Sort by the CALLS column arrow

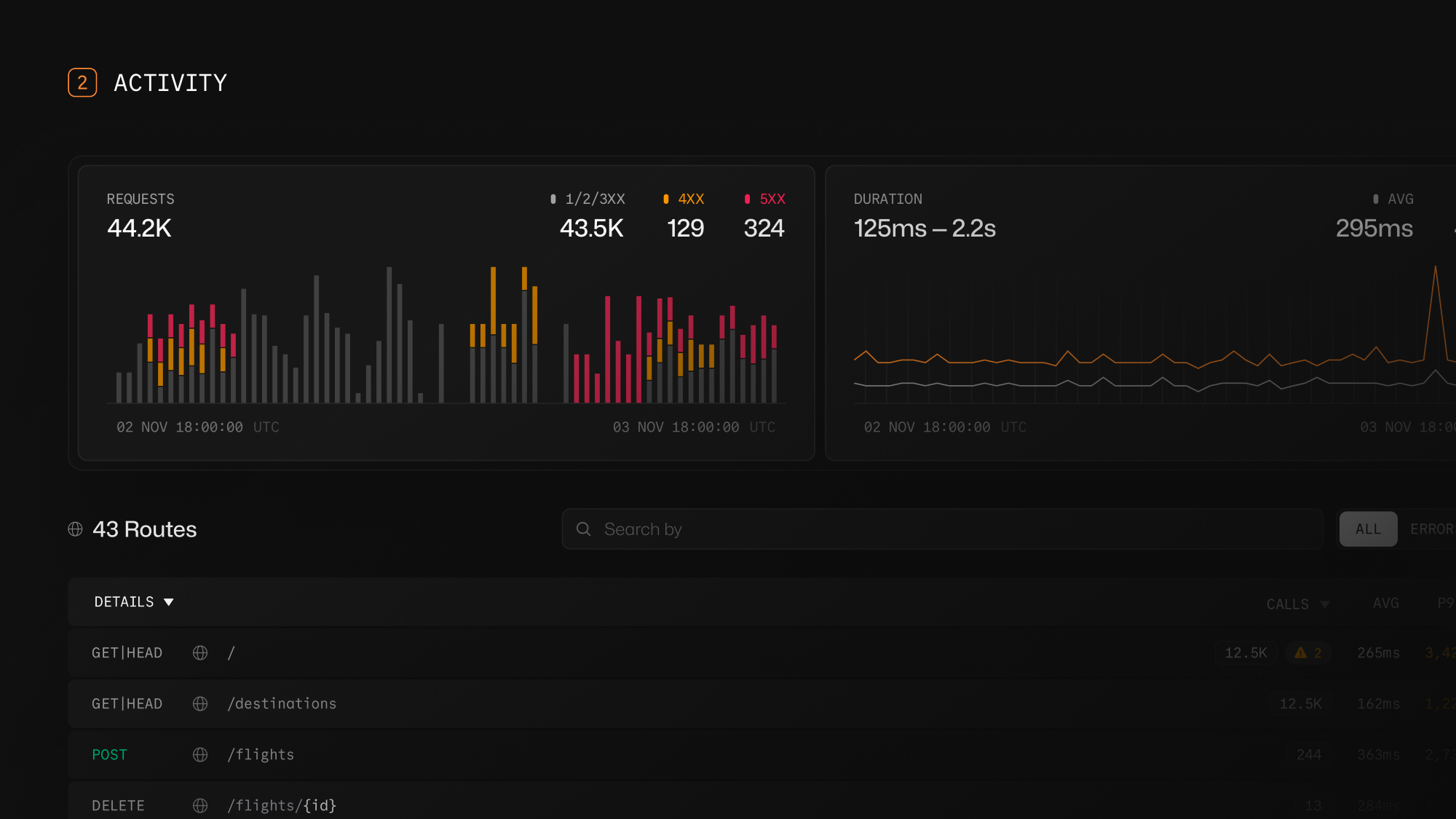pos(1325,604)
